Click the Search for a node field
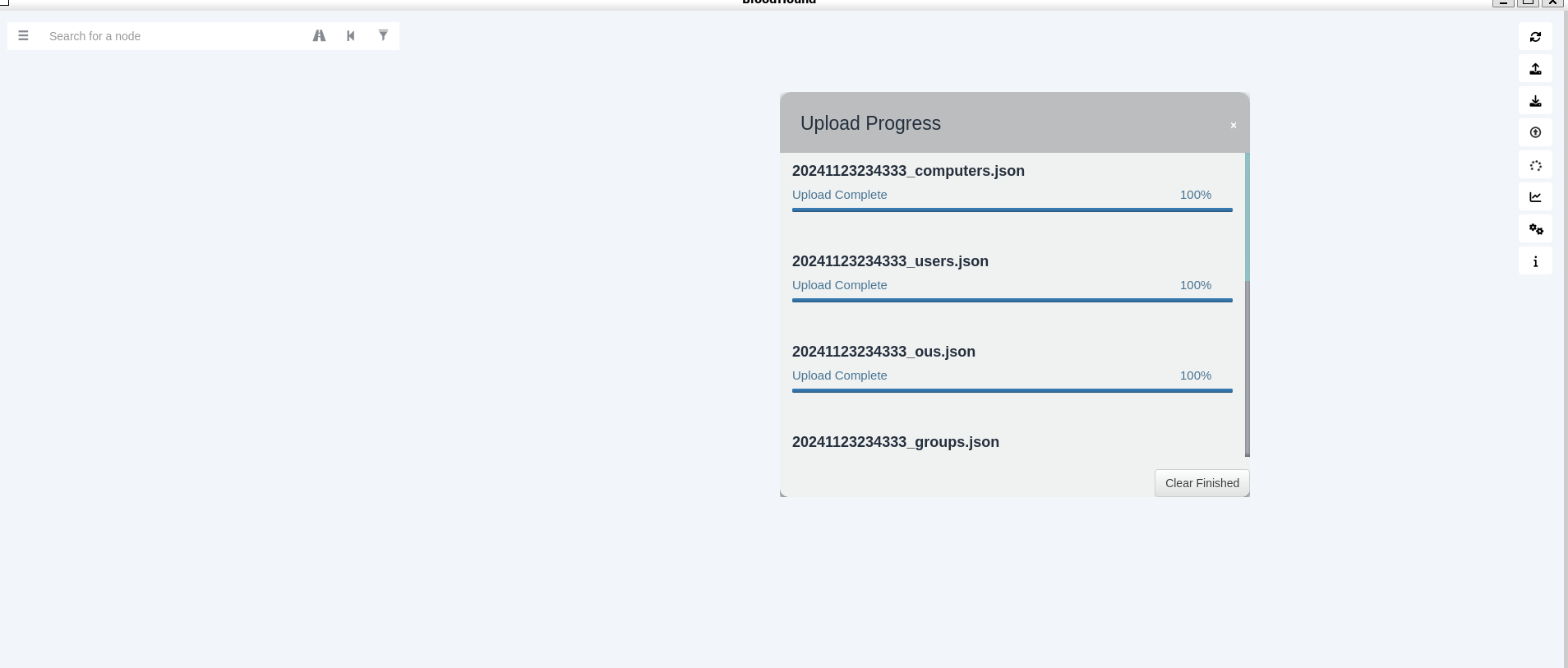The height and width of the screenshot is (668, 1568). point(173,36)
